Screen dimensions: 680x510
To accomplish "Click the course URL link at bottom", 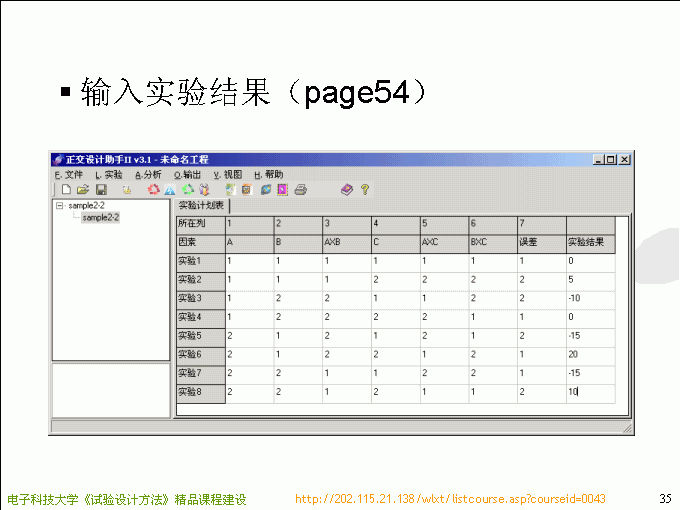I will click(x=450, y=499).
